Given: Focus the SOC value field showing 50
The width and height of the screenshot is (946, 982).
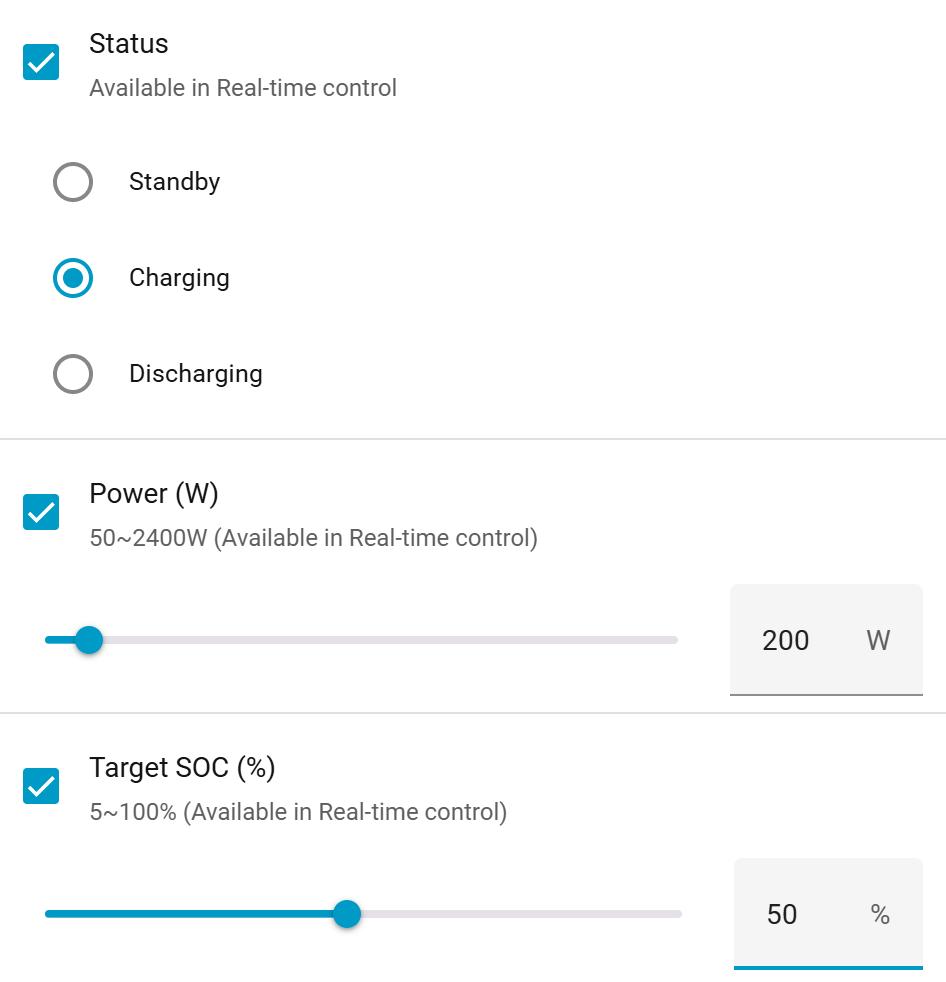Looking at the screenshot, I should (782, 914).
